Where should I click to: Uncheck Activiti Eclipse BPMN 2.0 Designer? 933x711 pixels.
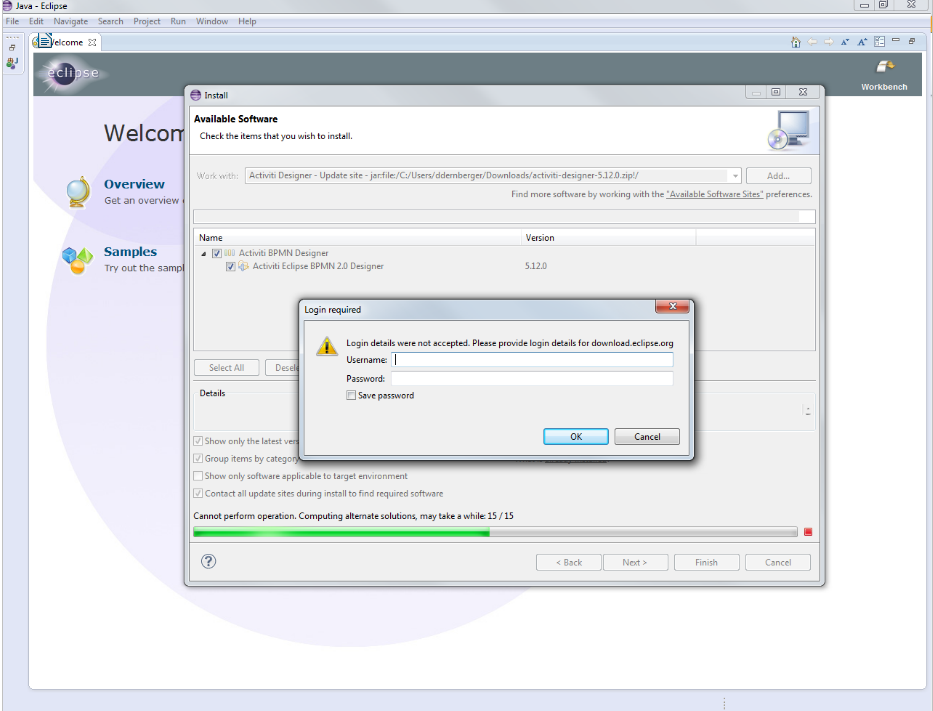click(x=231, y=267)
